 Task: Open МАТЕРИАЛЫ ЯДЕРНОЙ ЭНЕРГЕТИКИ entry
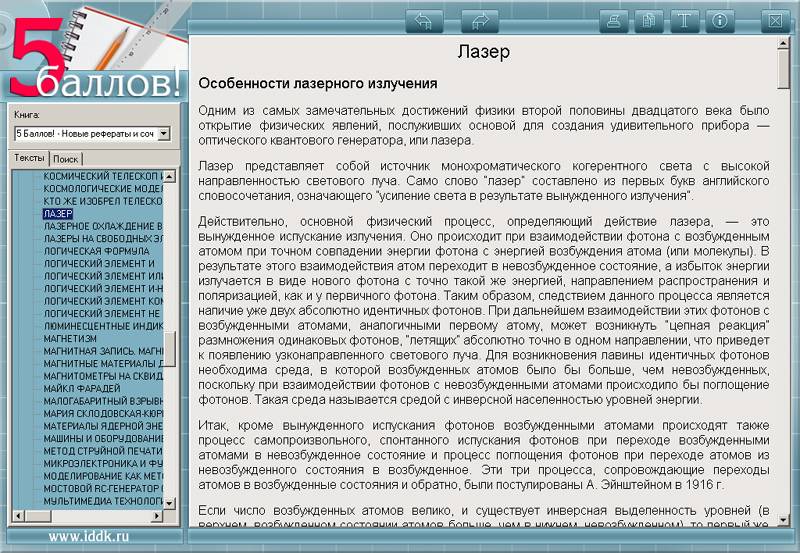pos(103,426)
